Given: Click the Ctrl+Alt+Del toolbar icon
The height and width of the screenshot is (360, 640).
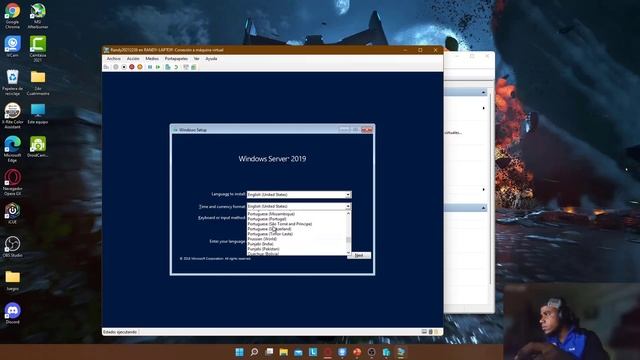Looking at the screenshot, I should click(x=107, y=67).
